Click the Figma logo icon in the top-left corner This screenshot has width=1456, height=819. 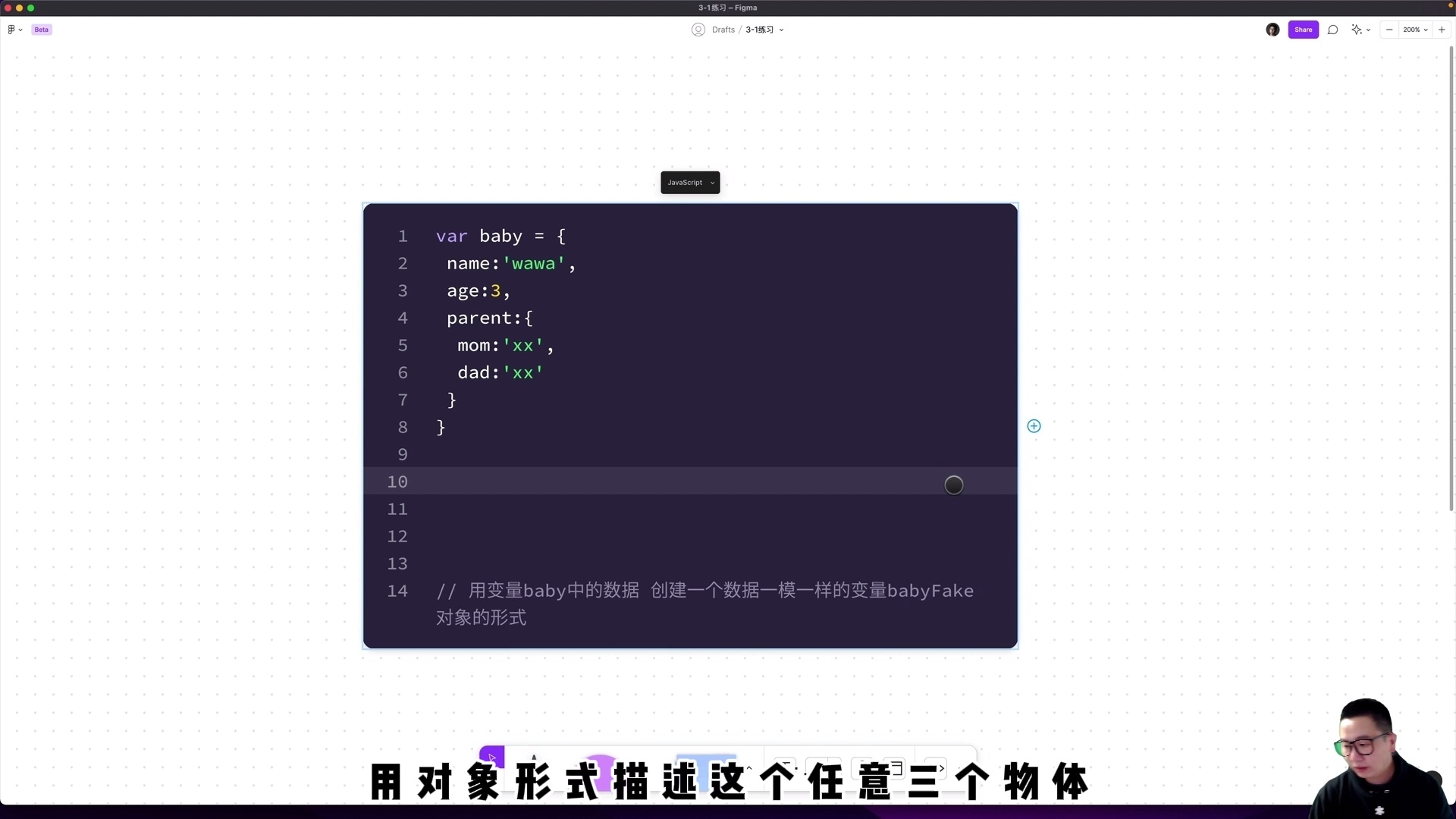(11, 30)
